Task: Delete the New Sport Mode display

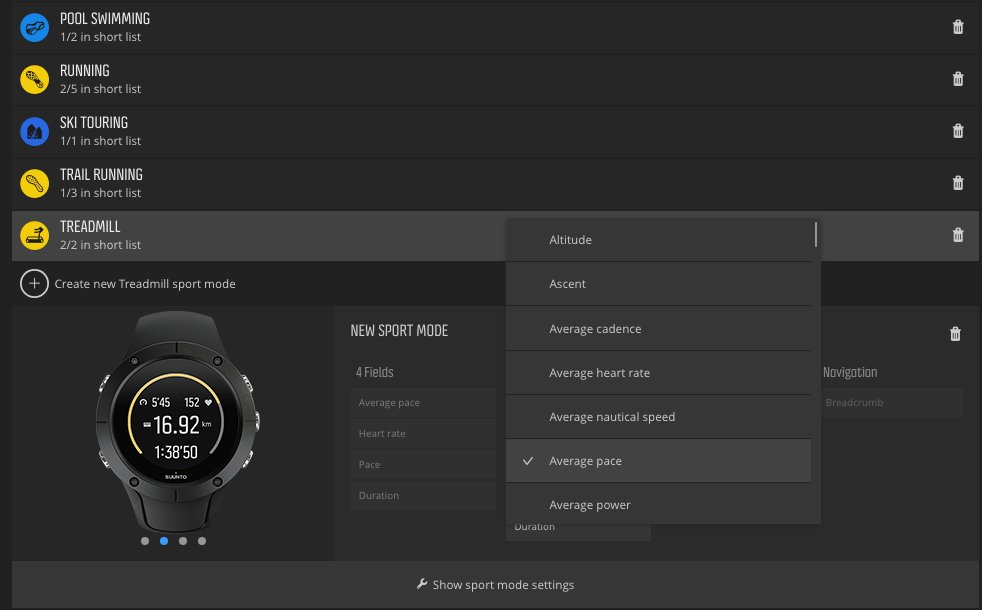Action: pos(955,334)
